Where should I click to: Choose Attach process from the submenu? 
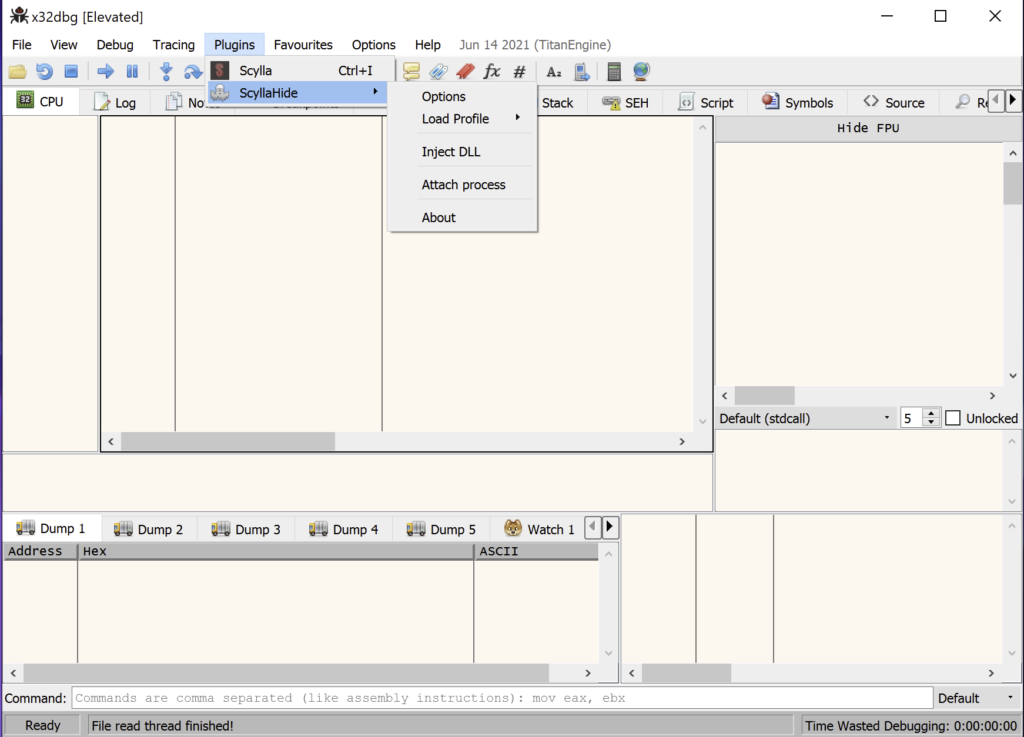464,184
